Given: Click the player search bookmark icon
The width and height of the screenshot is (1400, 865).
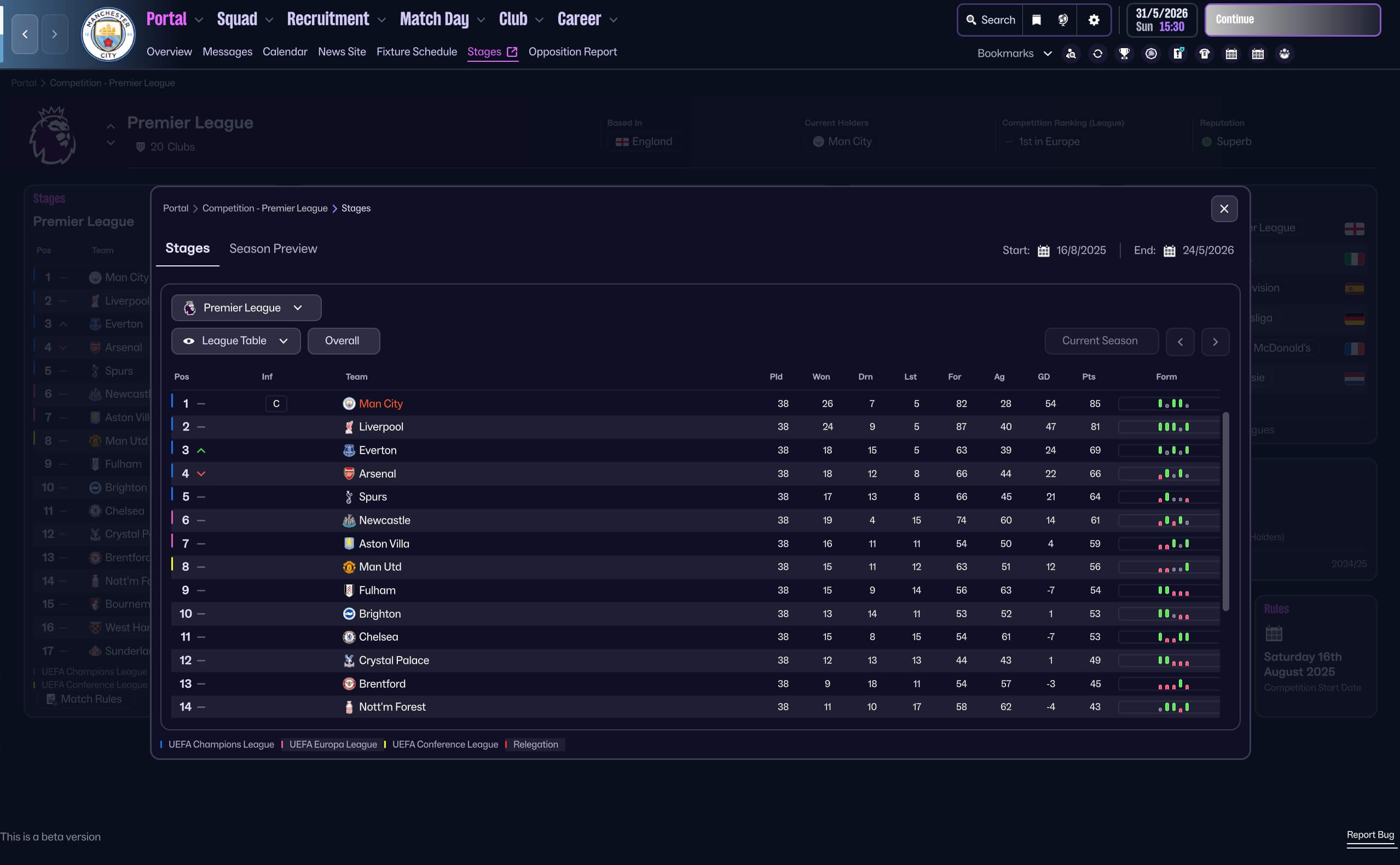Looking at the screenshot, I should tap(1071, 54).
